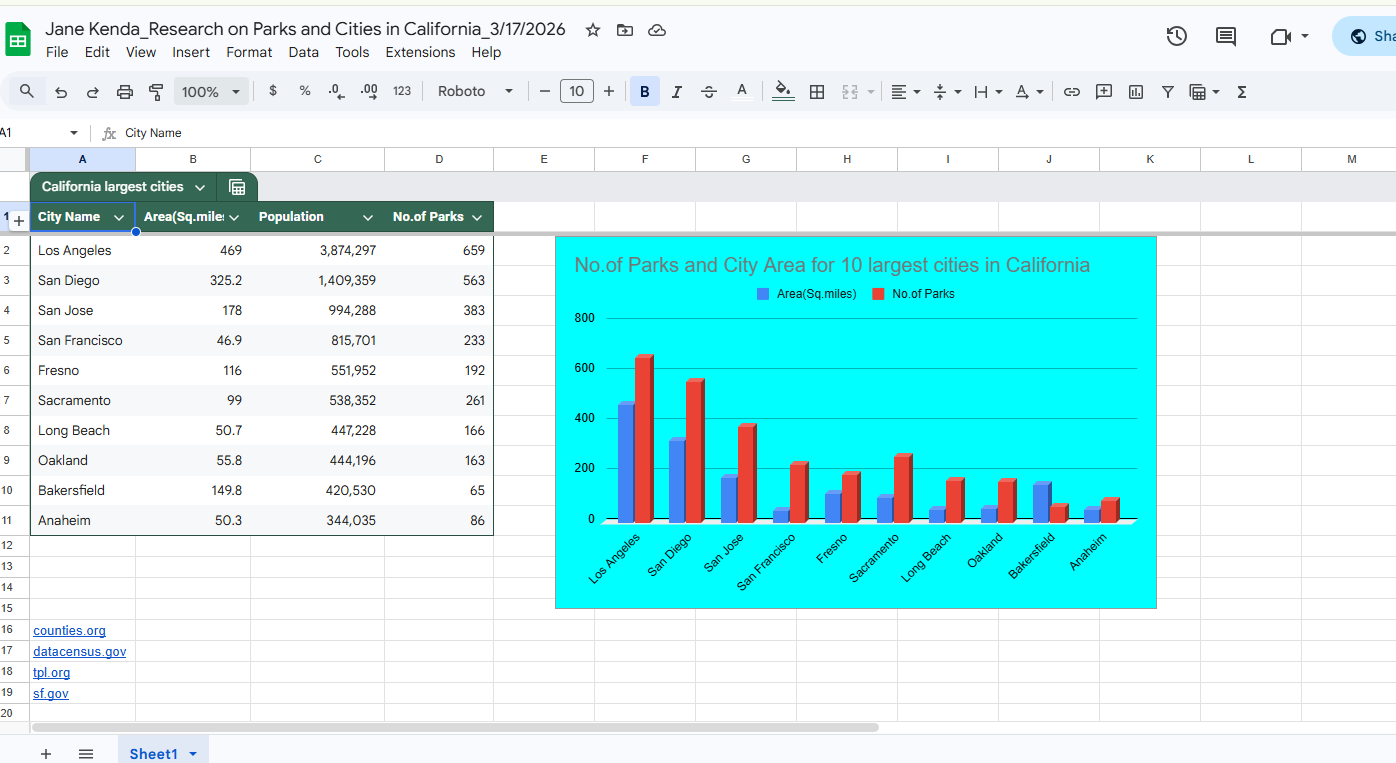This screenshot has height=763, width=1396.
Task: Click the search menus magnifier icon
Action: pos(27,91)
